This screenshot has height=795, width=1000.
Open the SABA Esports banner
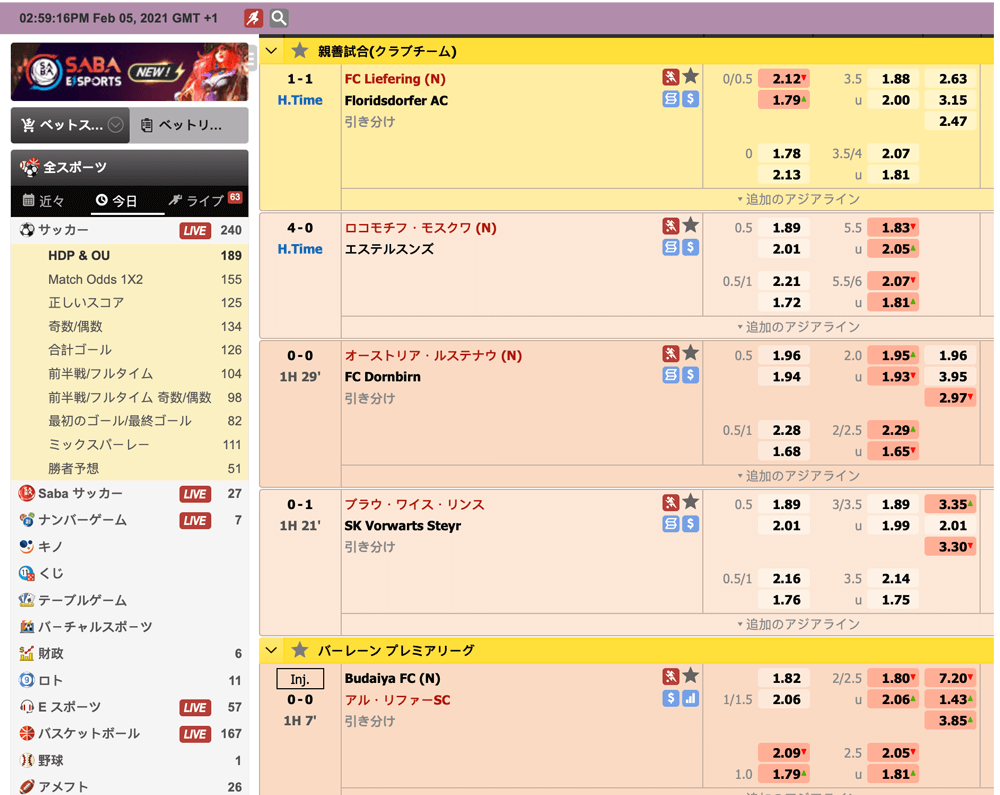tap(129, 72)
